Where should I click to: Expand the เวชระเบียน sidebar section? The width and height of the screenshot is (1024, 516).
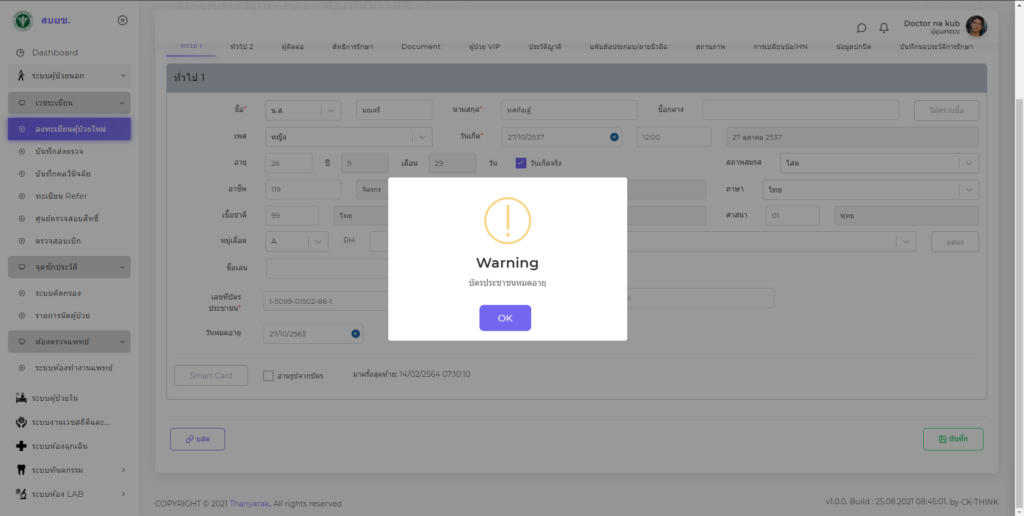point(69,103)
